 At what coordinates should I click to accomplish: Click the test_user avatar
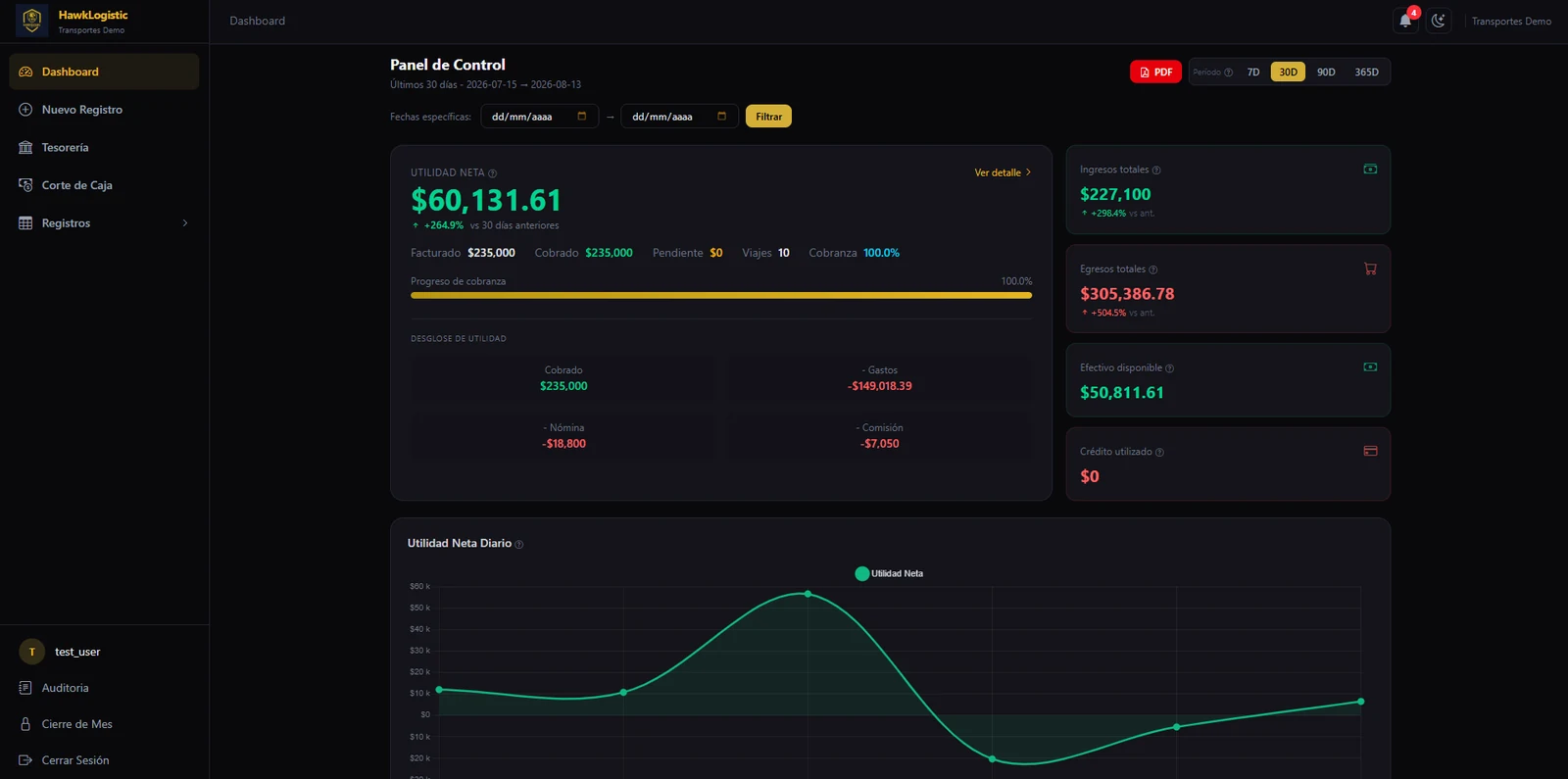tap(31, 652)
